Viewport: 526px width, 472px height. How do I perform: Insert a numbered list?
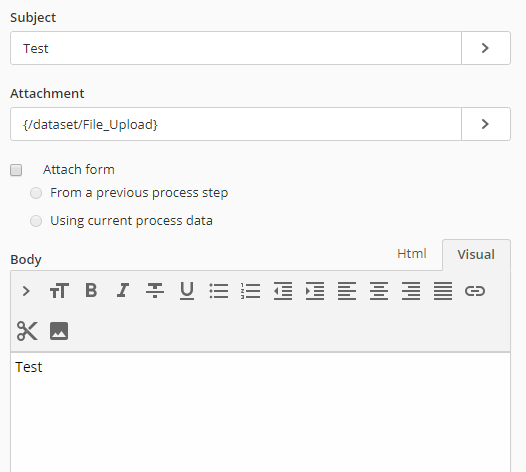click(x=251, y=291)
